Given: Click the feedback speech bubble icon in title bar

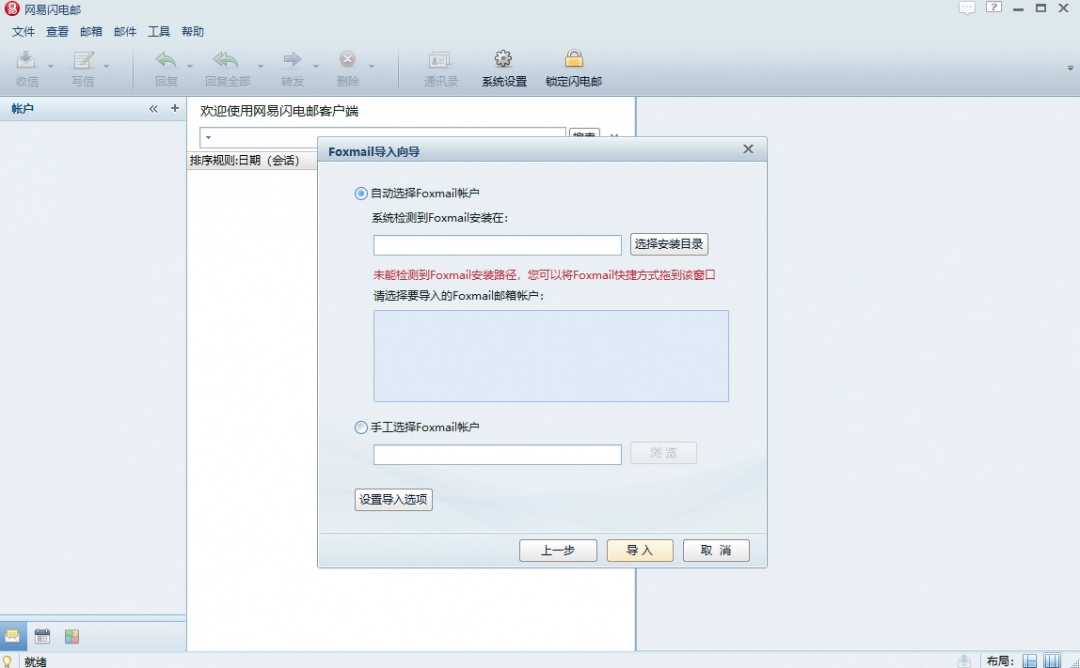Looking at the screenshot, I should [x=967, y=8].
